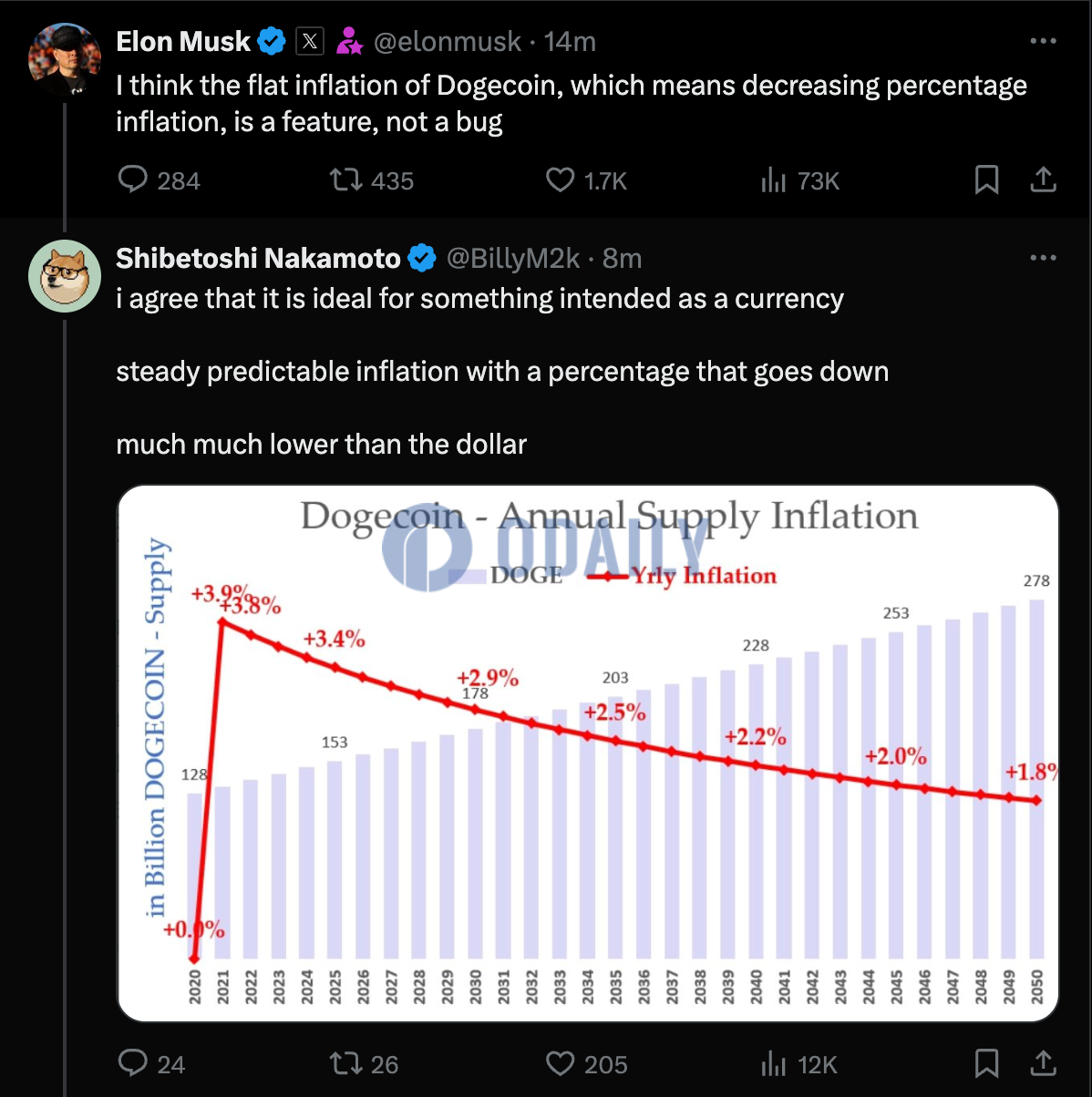View analytics for Shibetoshi Nakamoto's reply

(773, 1062)
